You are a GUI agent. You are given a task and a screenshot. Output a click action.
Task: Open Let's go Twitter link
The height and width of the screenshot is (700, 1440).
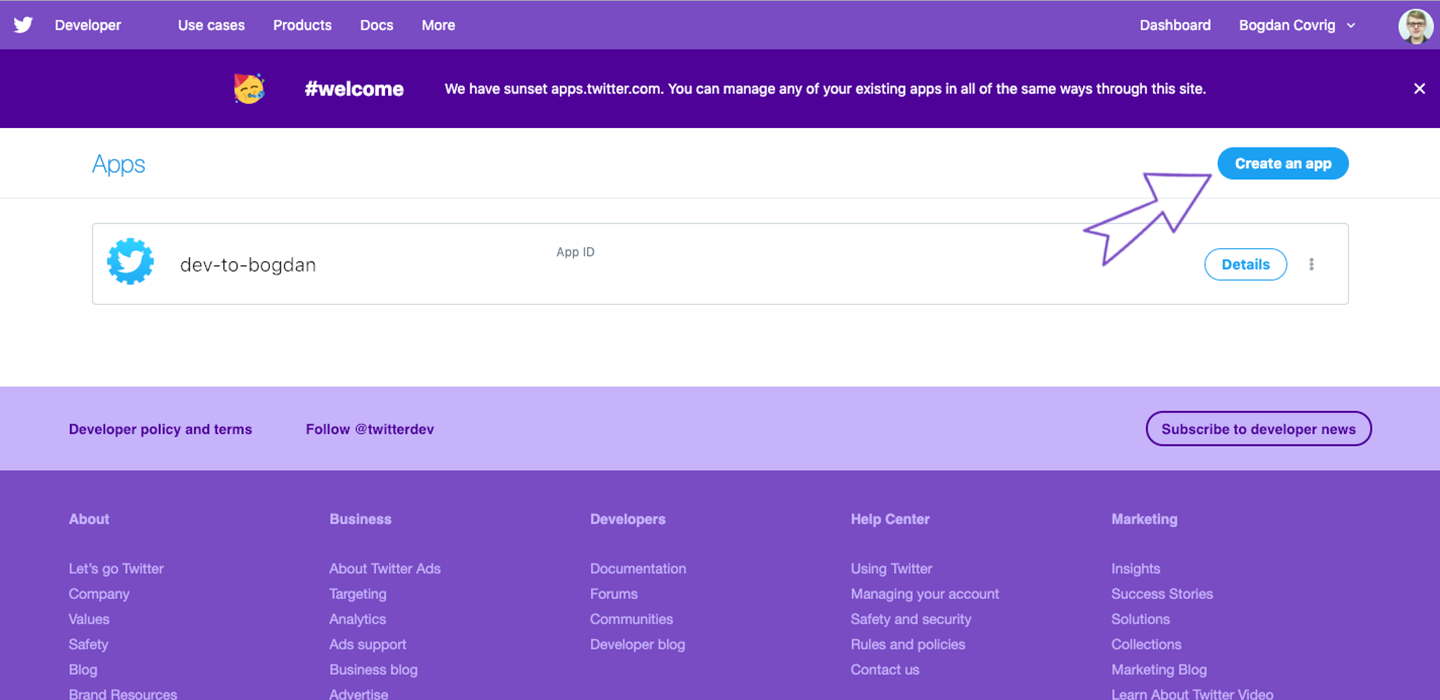point(116,568)
